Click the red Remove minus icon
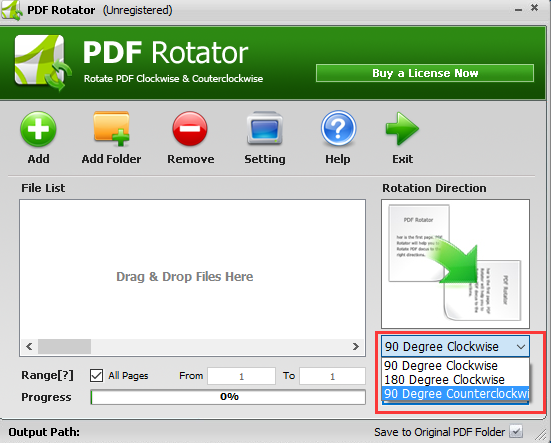The width and height of the screenshot is (551, 443). click(190, 129)
